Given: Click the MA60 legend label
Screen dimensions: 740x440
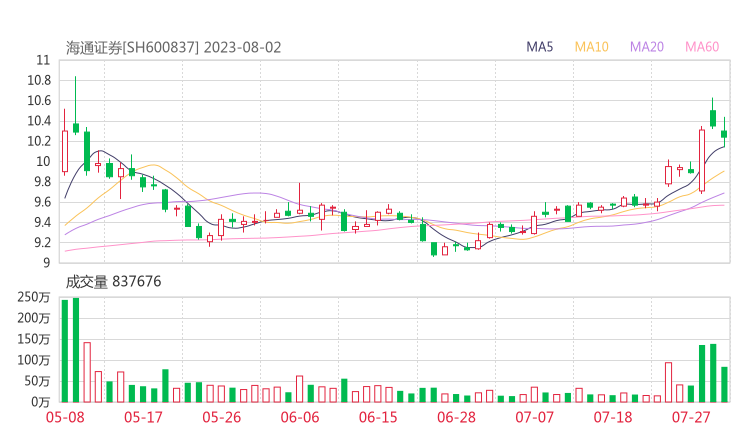Looking at the screenshot, I should (702, 47).
